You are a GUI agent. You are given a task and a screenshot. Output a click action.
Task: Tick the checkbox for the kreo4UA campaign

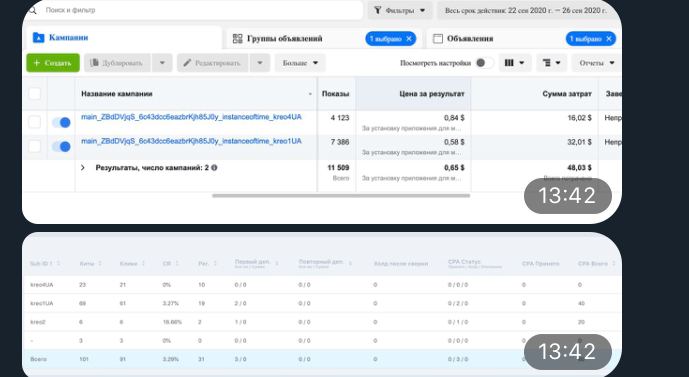[x=35, y=122]
